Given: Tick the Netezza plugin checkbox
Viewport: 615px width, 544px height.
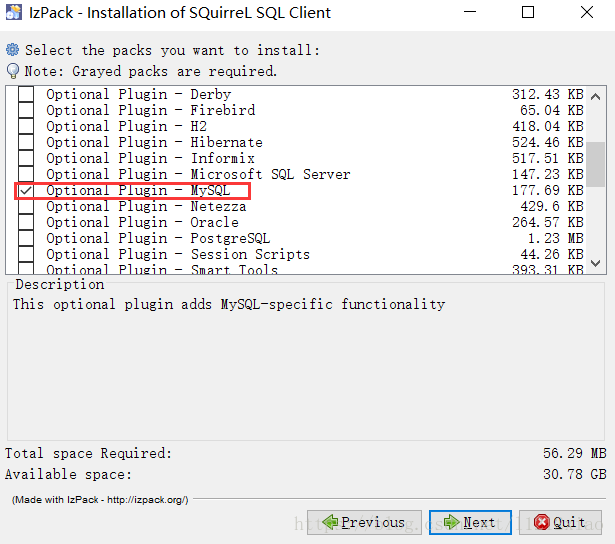Looking at the screenshot, I should 26,207.
